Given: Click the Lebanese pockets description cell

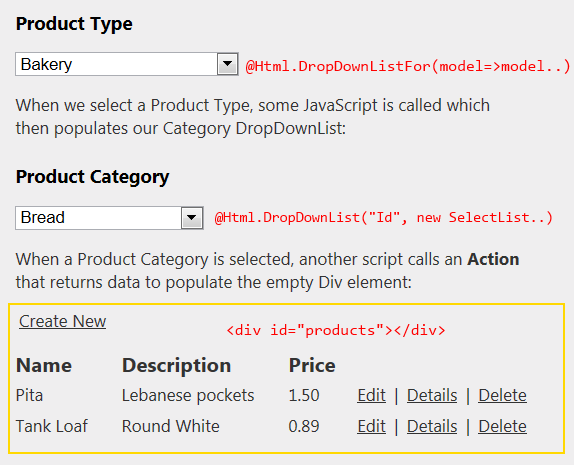Looking at the screenshot, I should tap(188, 395).
